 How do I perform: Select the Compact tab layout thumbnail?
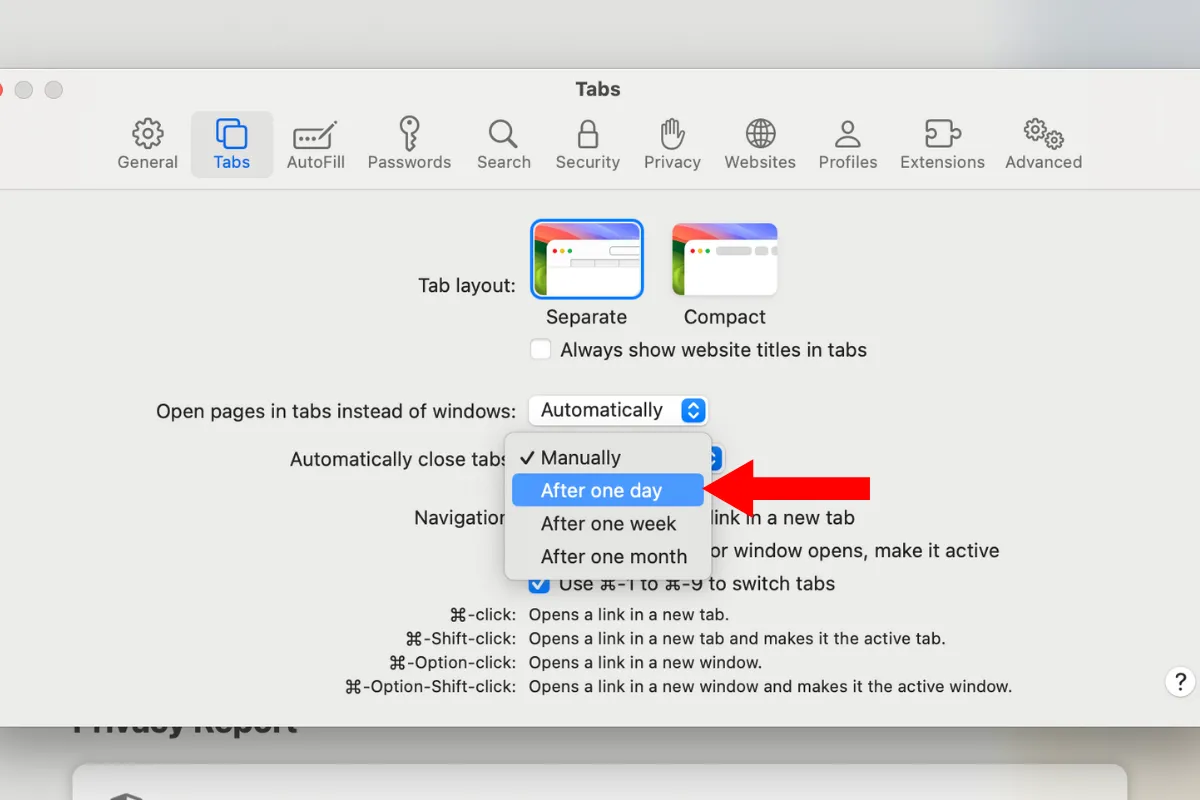tap(725, 260)
